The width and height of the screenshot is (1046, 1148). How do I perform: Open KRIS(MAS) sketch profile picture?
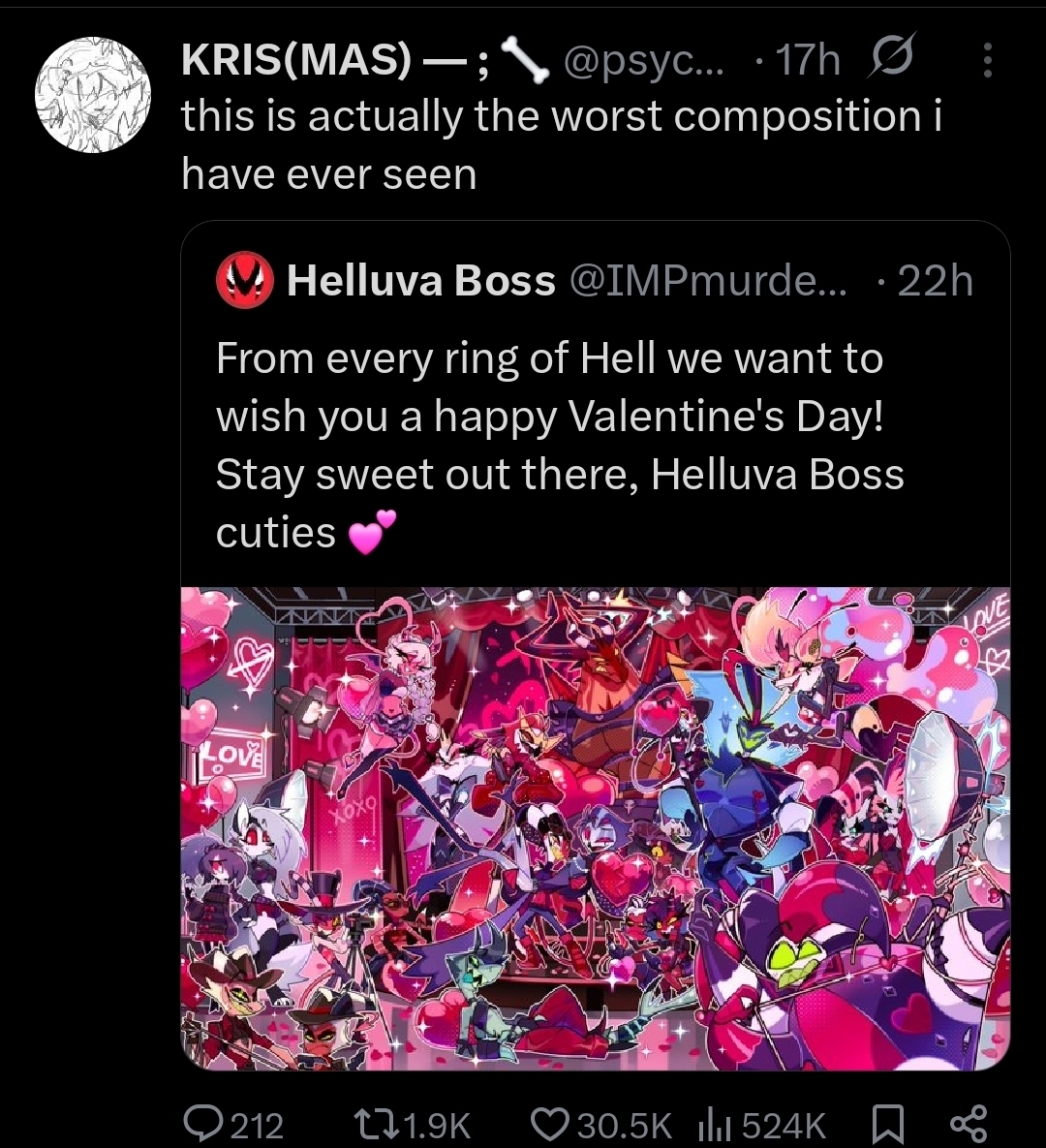tap(93, 94)
